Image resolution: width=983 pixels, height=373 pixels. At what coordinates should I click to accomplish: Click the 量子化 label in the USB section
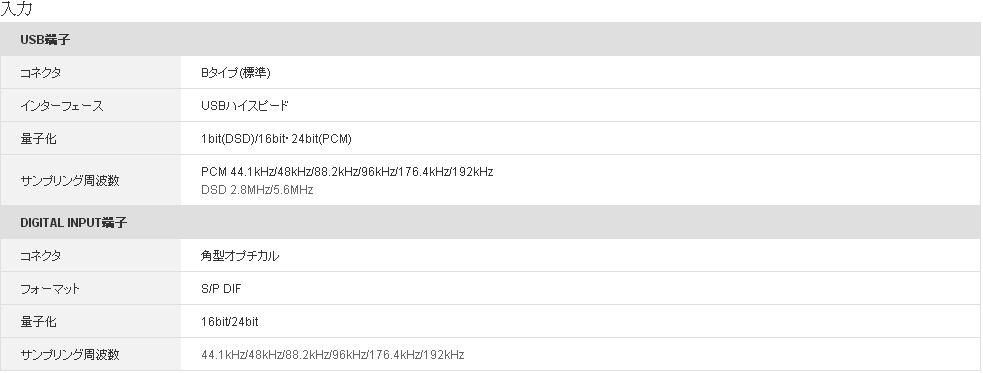coord(38,139)
